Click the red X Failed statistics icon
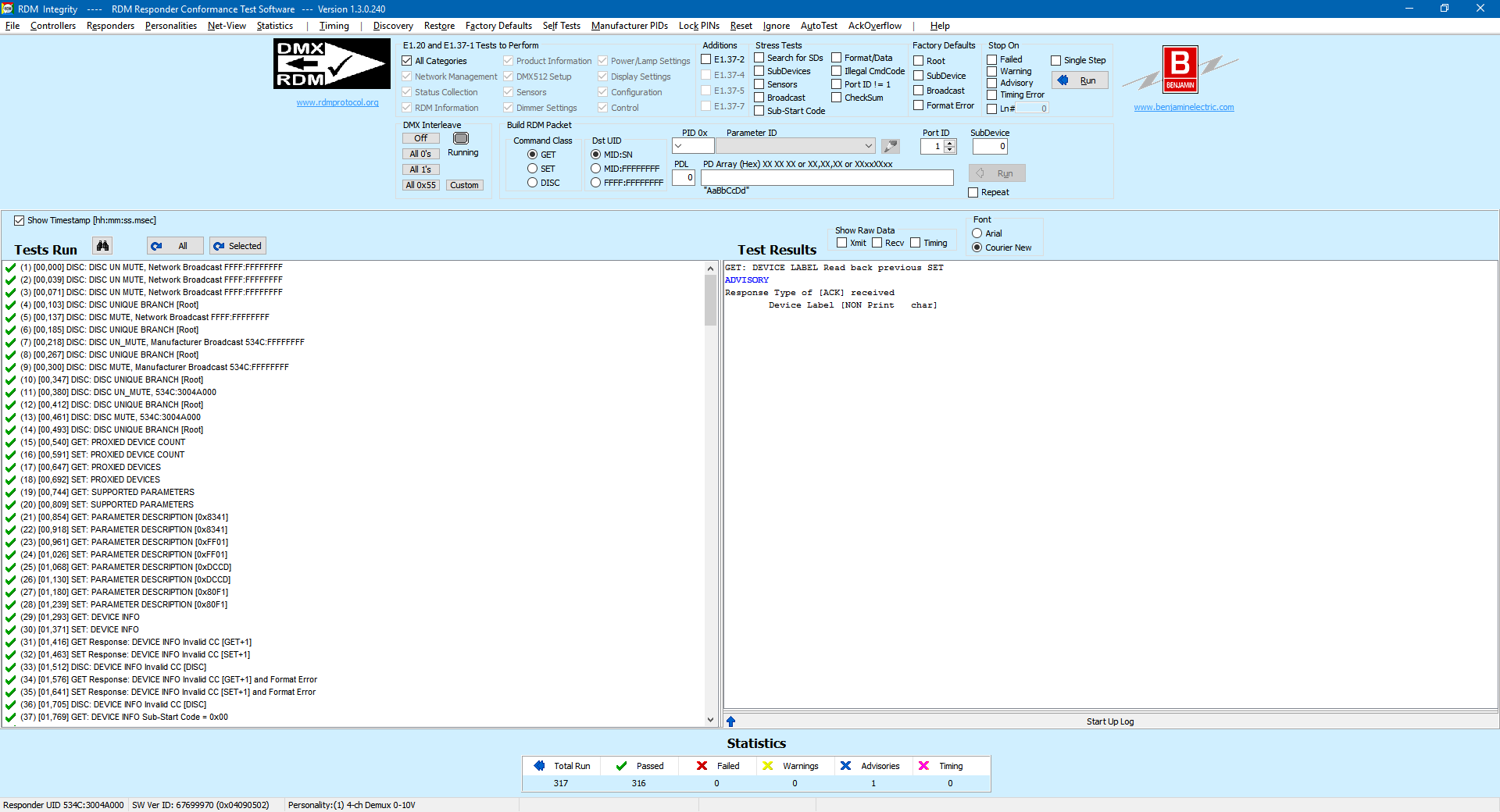1500x812 pixels. [702, 766]
